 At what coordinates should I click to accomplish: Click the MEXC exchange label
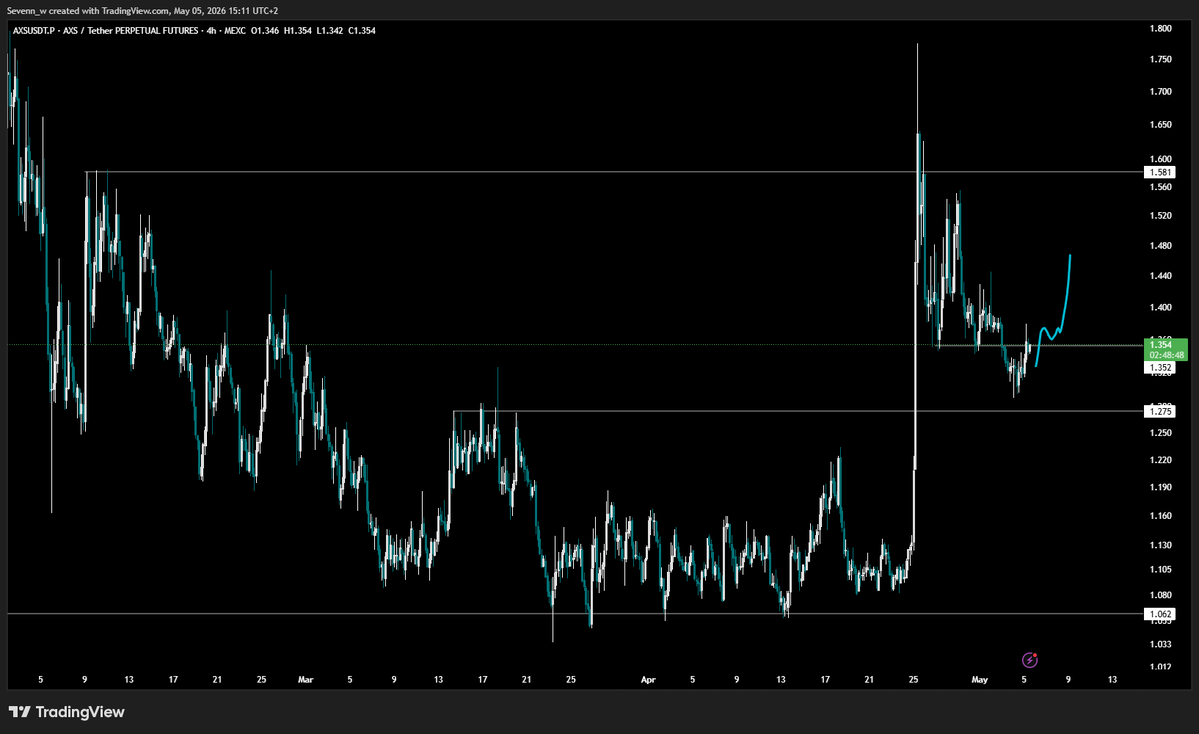(x=235, y=31)
